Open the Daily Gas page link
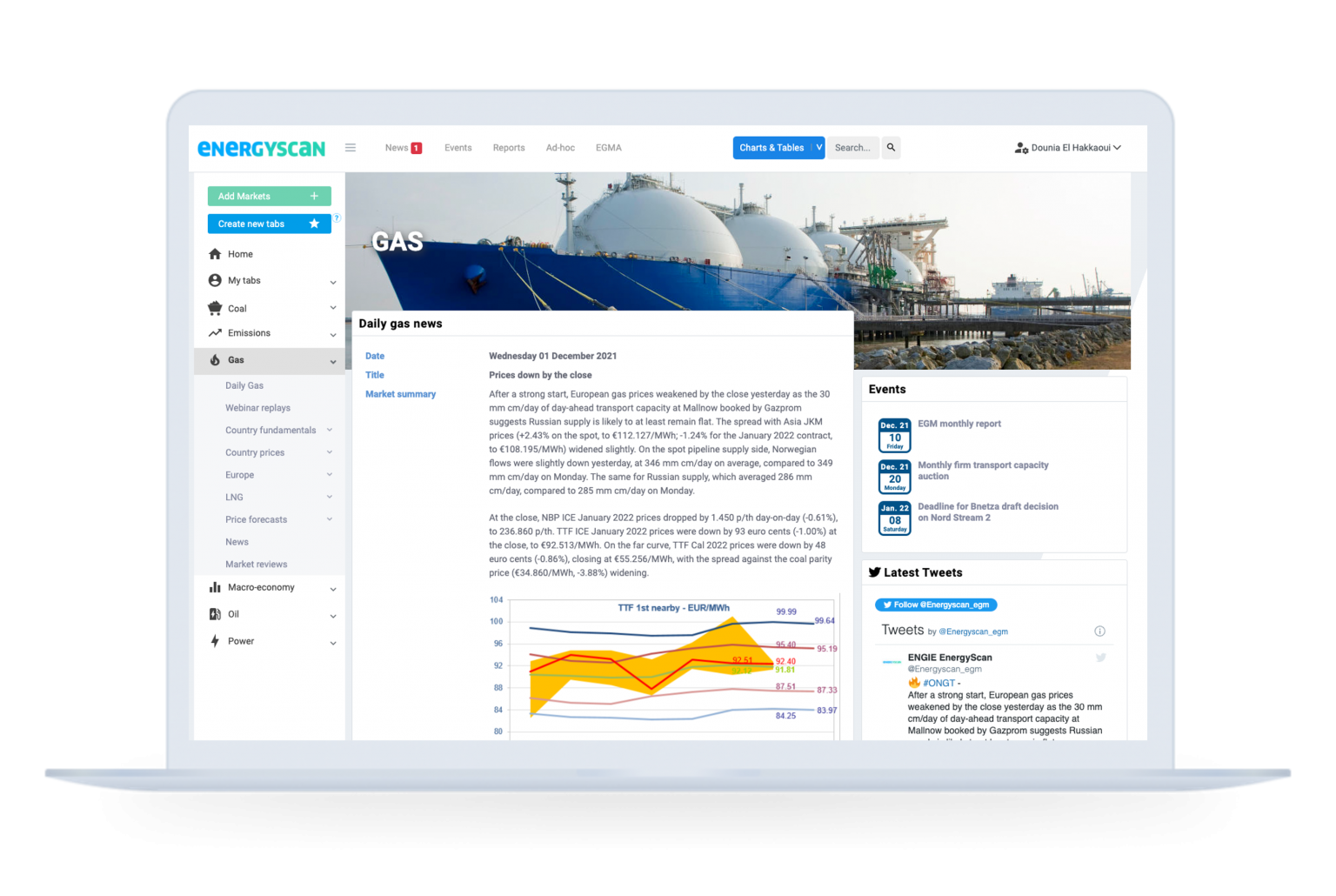 [244, 385]
